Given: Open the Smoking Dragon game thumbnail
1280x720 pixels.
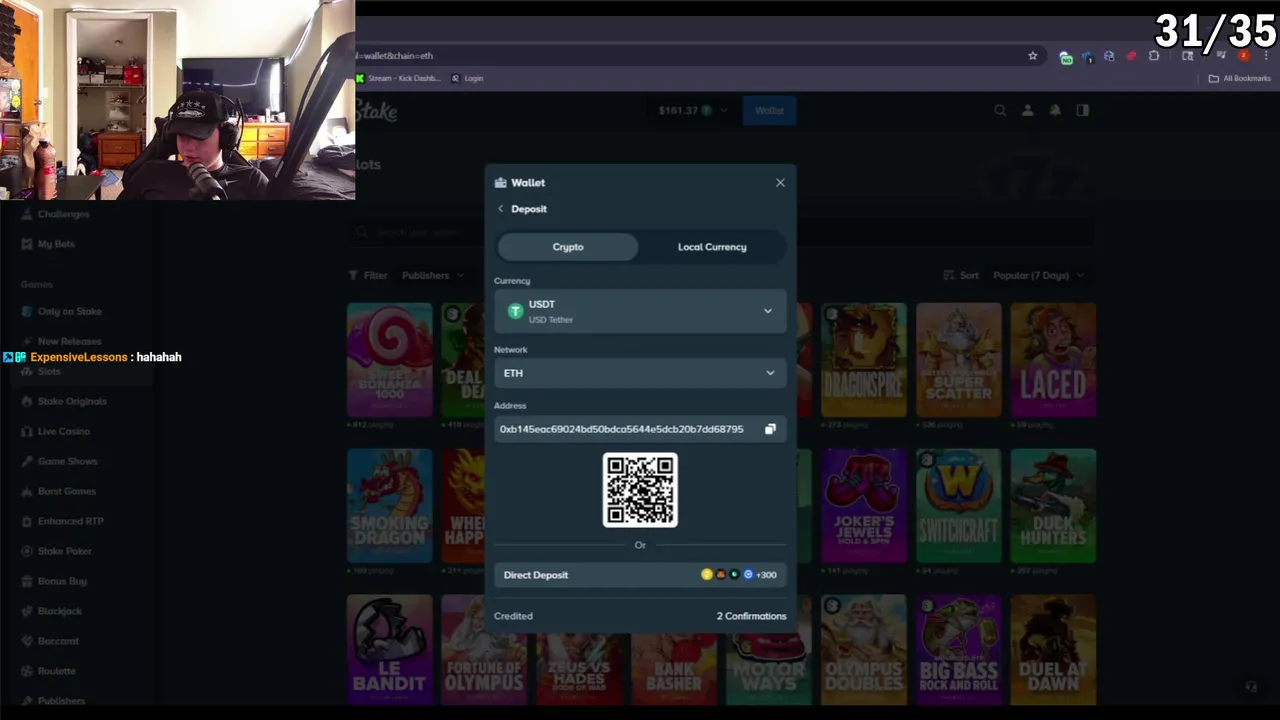Looking at the screenshot, I should click(390, 506).
